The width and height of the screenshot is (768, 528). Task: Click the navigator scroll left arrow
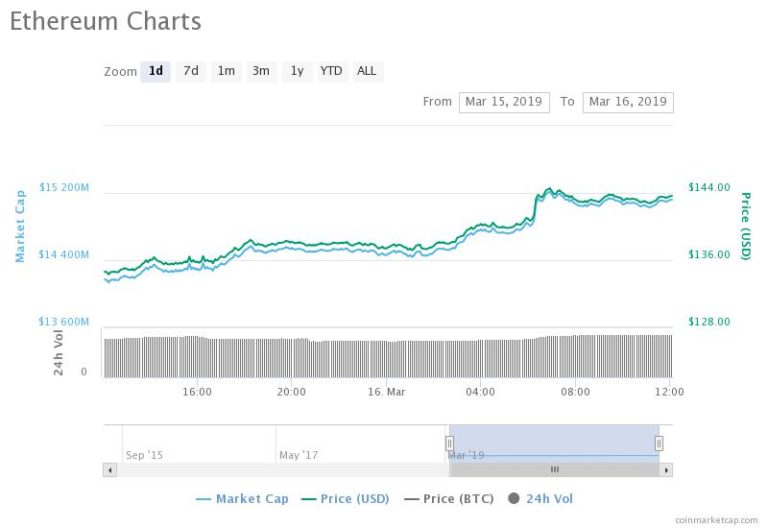110,470
